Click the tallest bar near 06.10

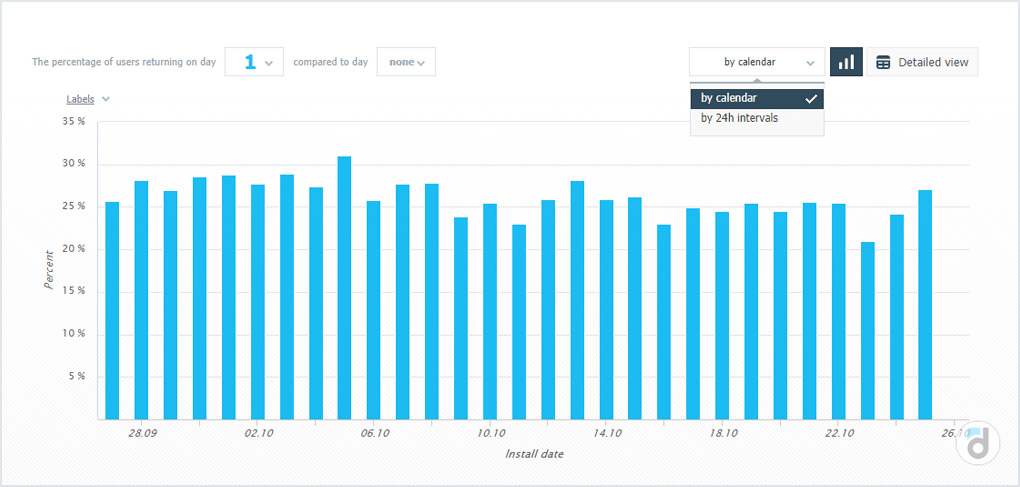tap(344, 288)
